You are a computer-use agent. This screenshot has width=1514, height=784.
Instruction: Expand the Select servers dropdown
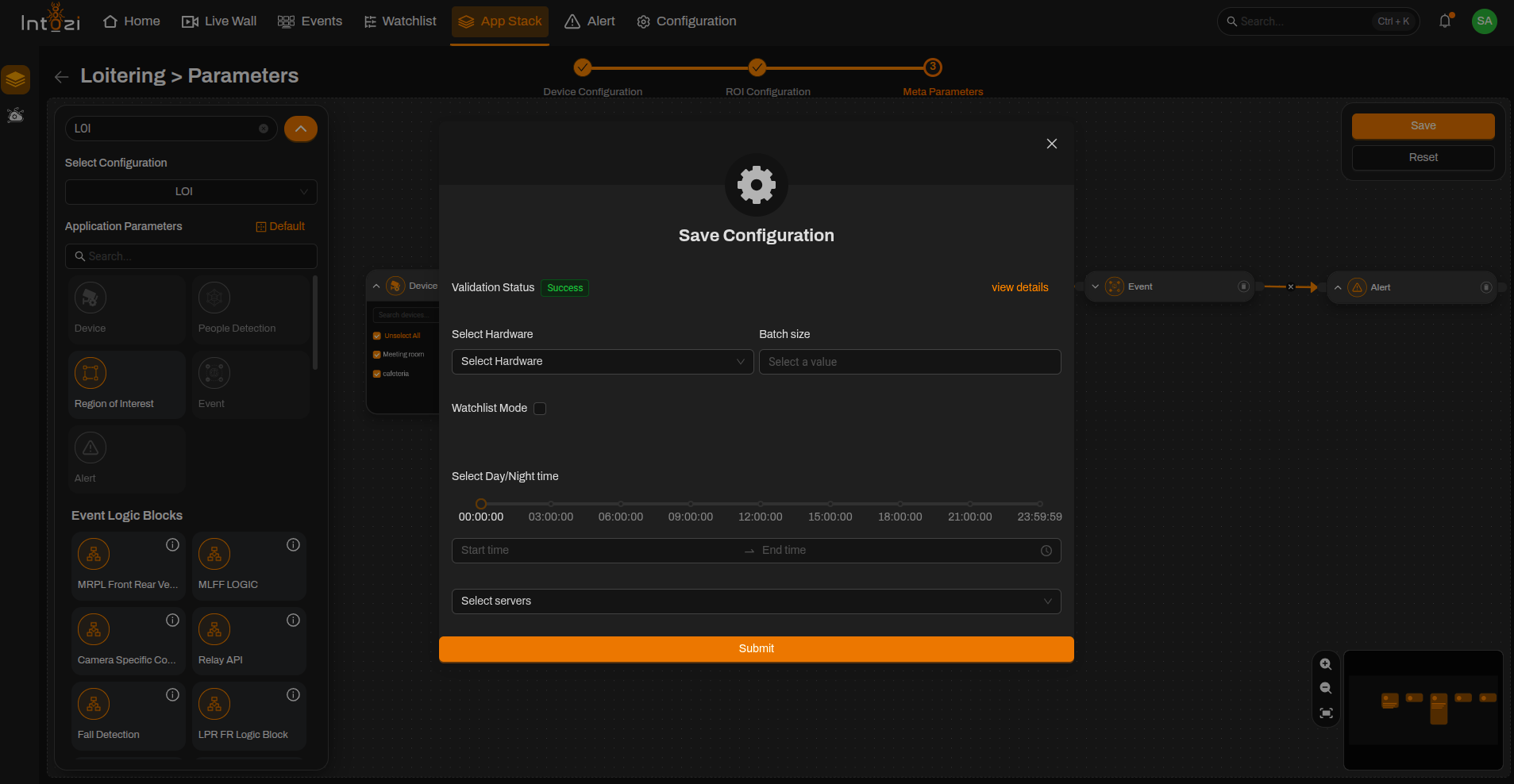tap(756, 601)
